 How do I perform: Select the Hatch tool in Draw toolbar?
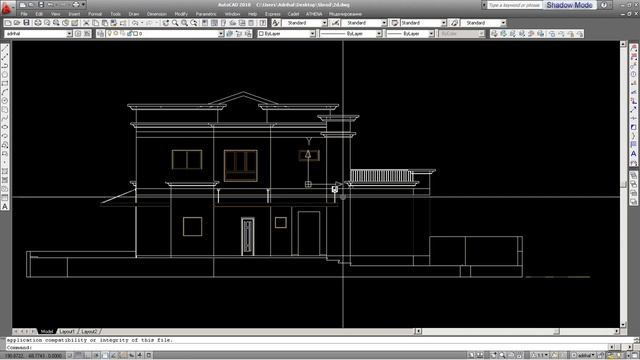[5, 171]
